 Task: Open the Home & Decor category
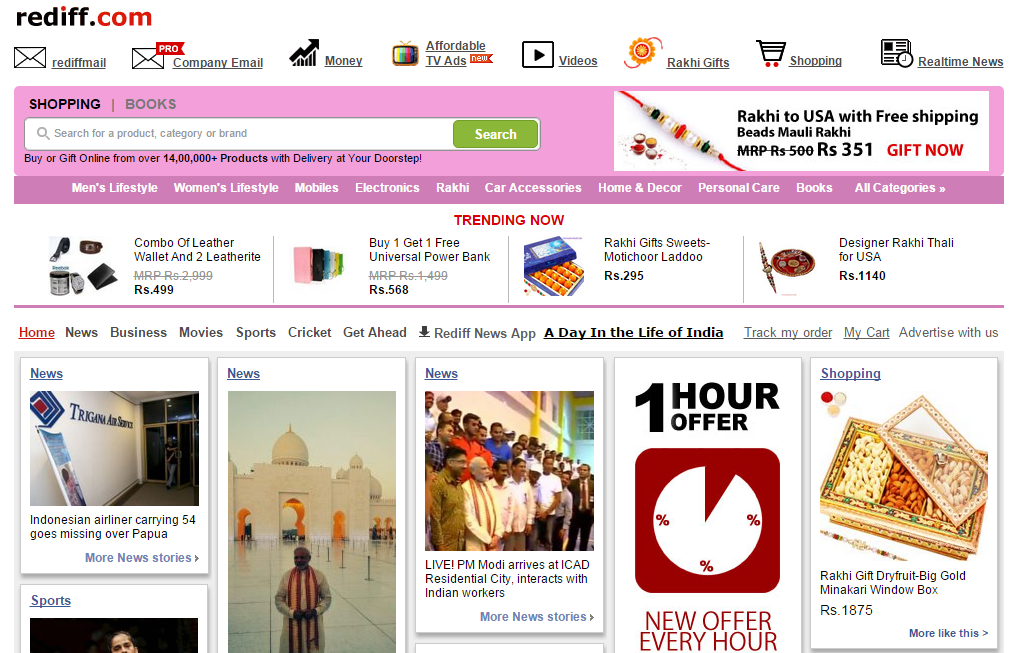tap(639, 188)
